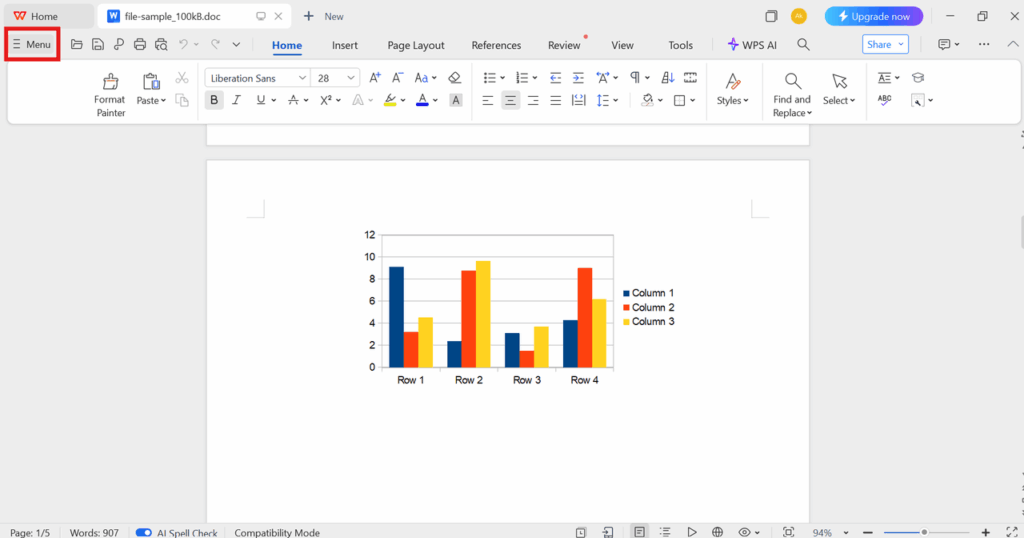The image size is (1024, 538).
Task: Click the Borders icon
Action: tap(679, 101)
